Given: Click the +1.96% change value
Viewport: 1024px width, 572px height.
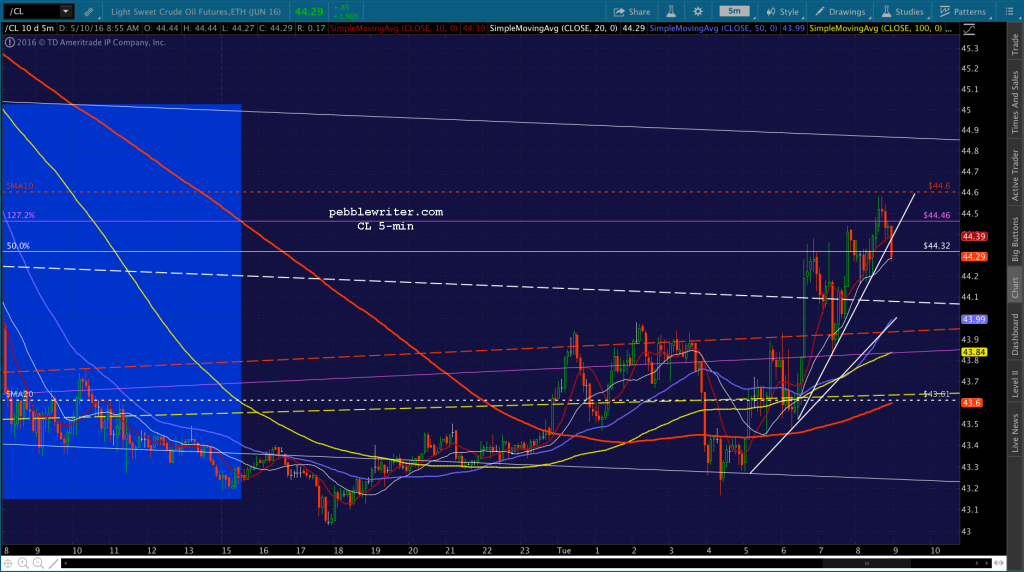Looking at the screenshot, I should click(346, 16).
